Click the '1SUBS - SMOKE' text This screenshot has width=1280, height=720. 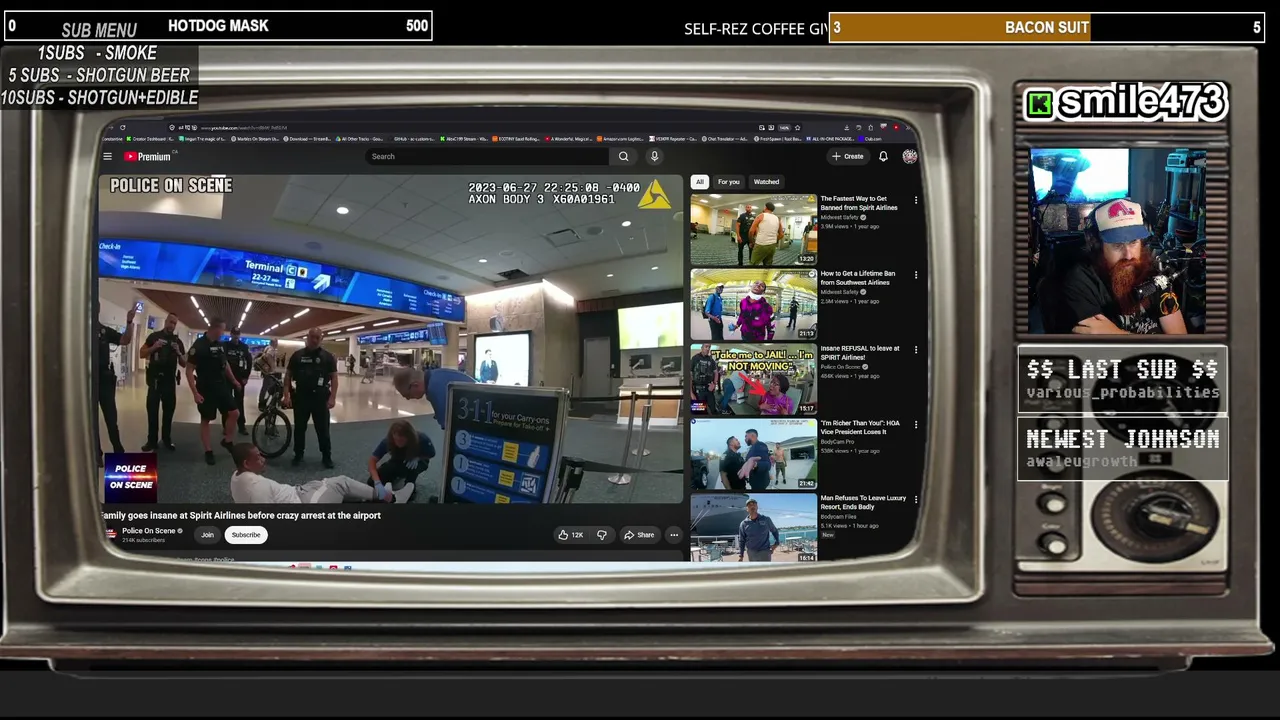pyautogui.click(x=97, y=53)
